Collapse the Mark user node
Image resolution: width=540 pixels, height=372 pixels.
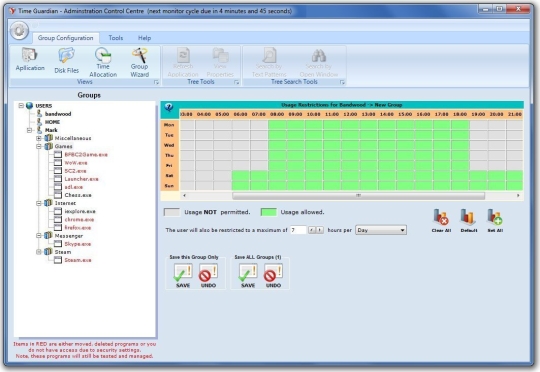pos(30,130)
